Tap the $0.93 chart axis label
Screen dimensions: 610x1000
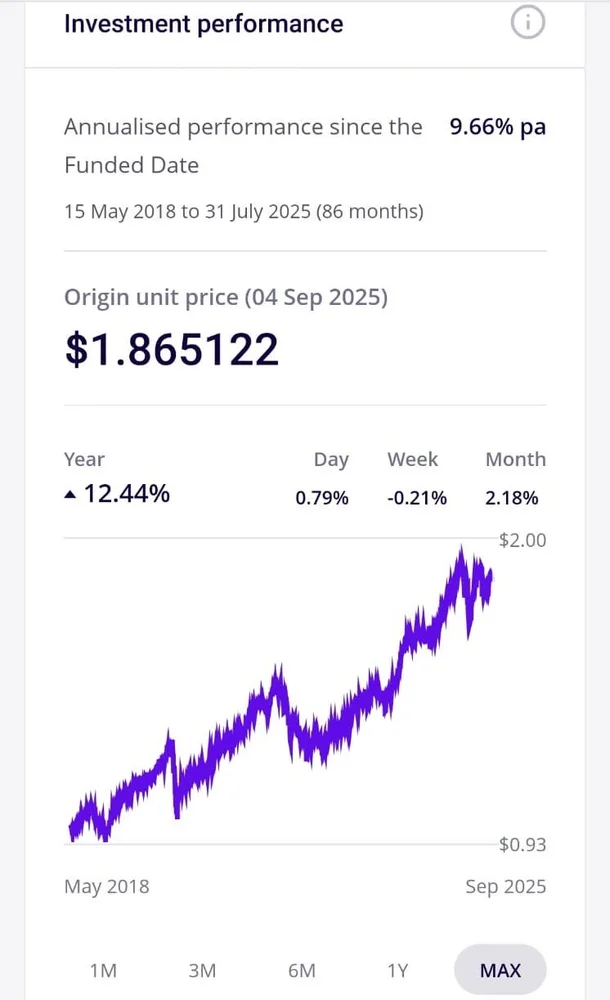tap(522, 845)
